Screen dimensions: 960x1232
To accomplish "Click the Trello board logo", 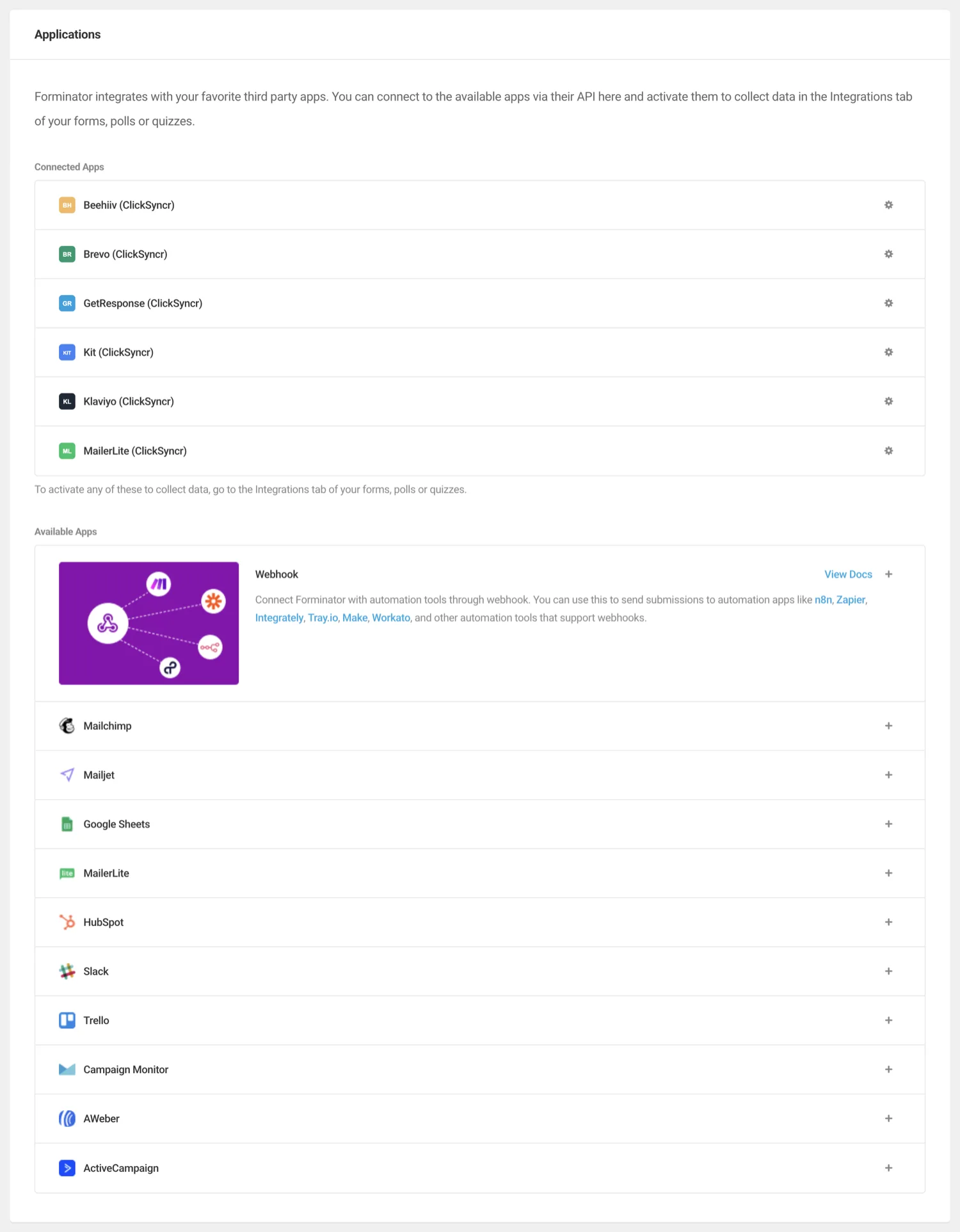I will (67, 1020).
